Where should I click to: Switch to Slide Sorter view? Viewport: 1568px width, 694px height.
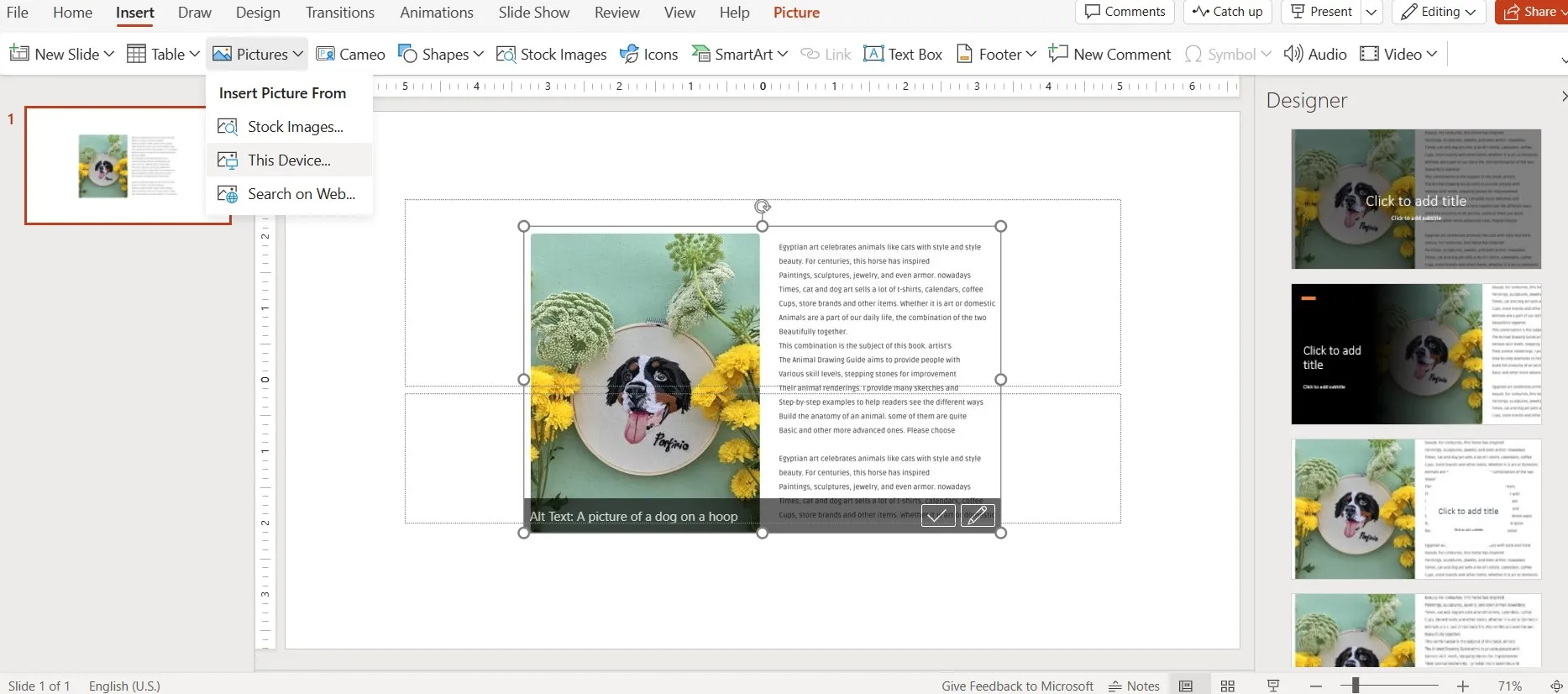click(x=1228, y=686)
